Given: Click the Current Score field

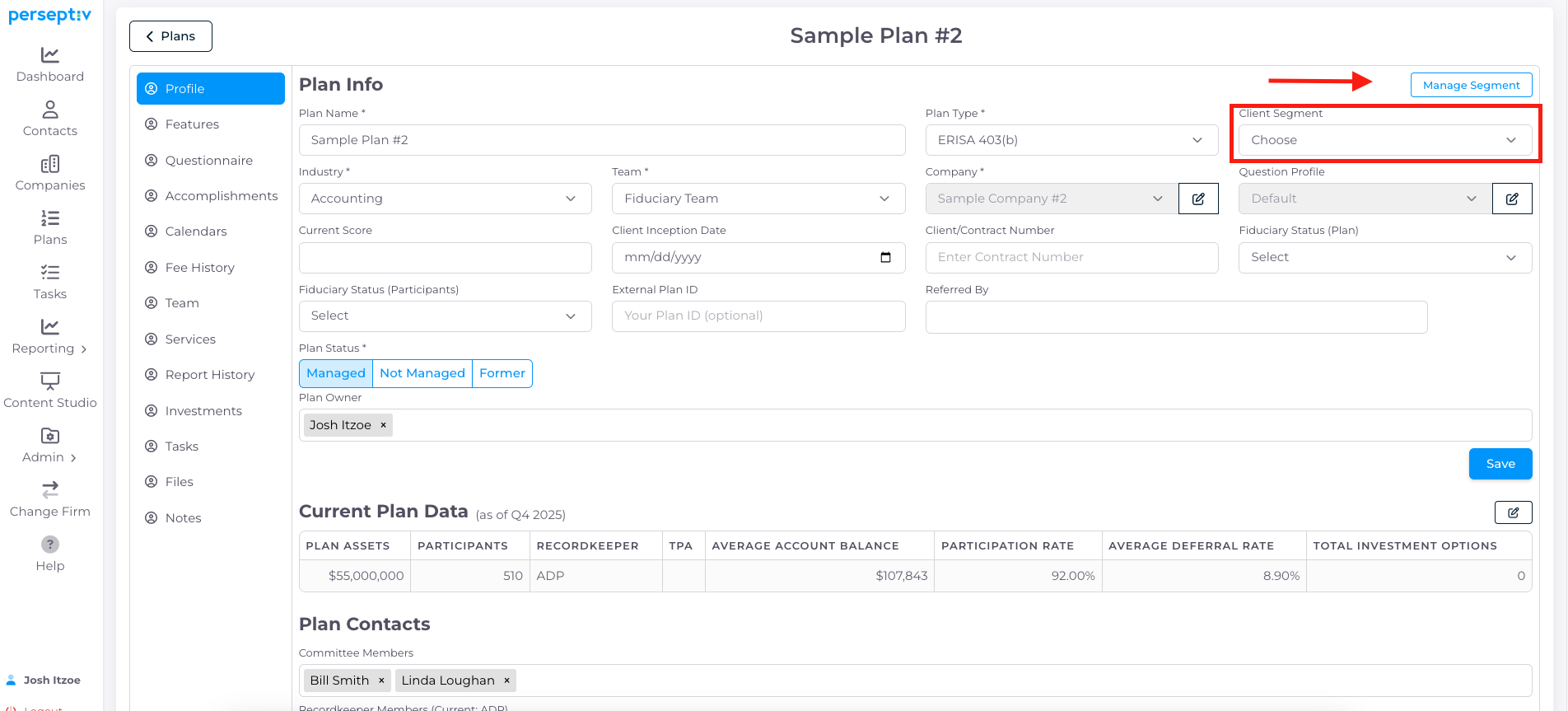Looking at the screenshot, I should click(x=445, y=258).
